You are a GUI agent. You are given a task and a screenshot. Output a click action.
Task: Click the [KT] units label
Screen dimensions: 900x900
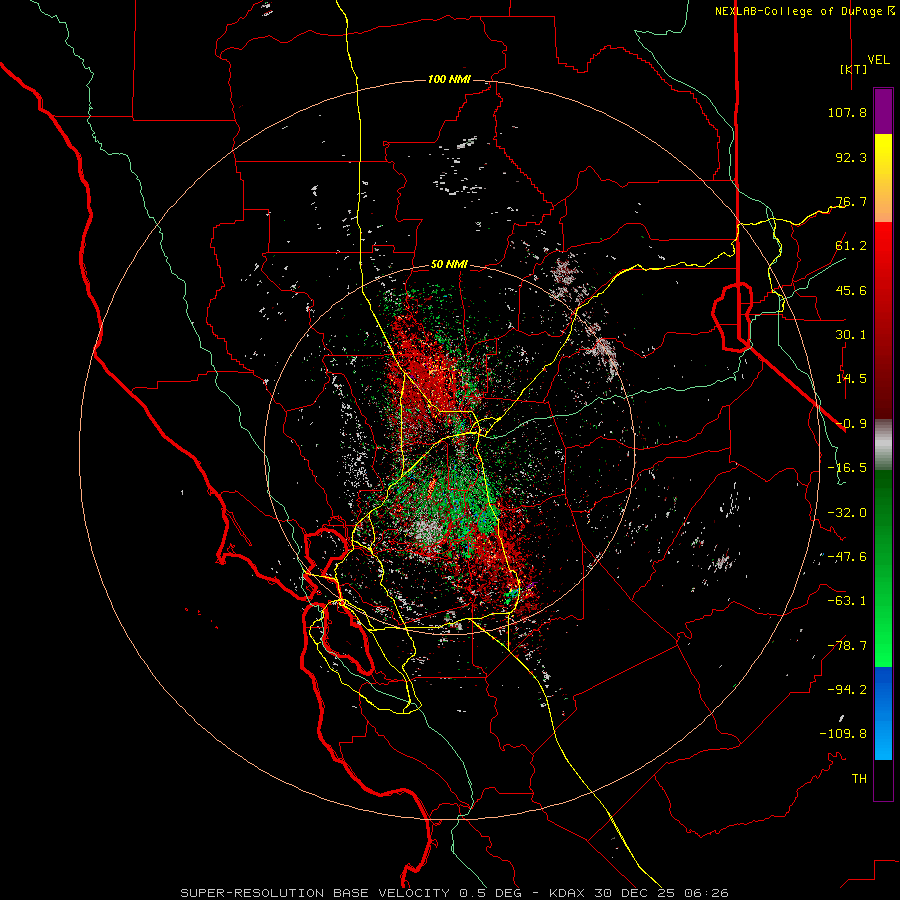(854, 69)
